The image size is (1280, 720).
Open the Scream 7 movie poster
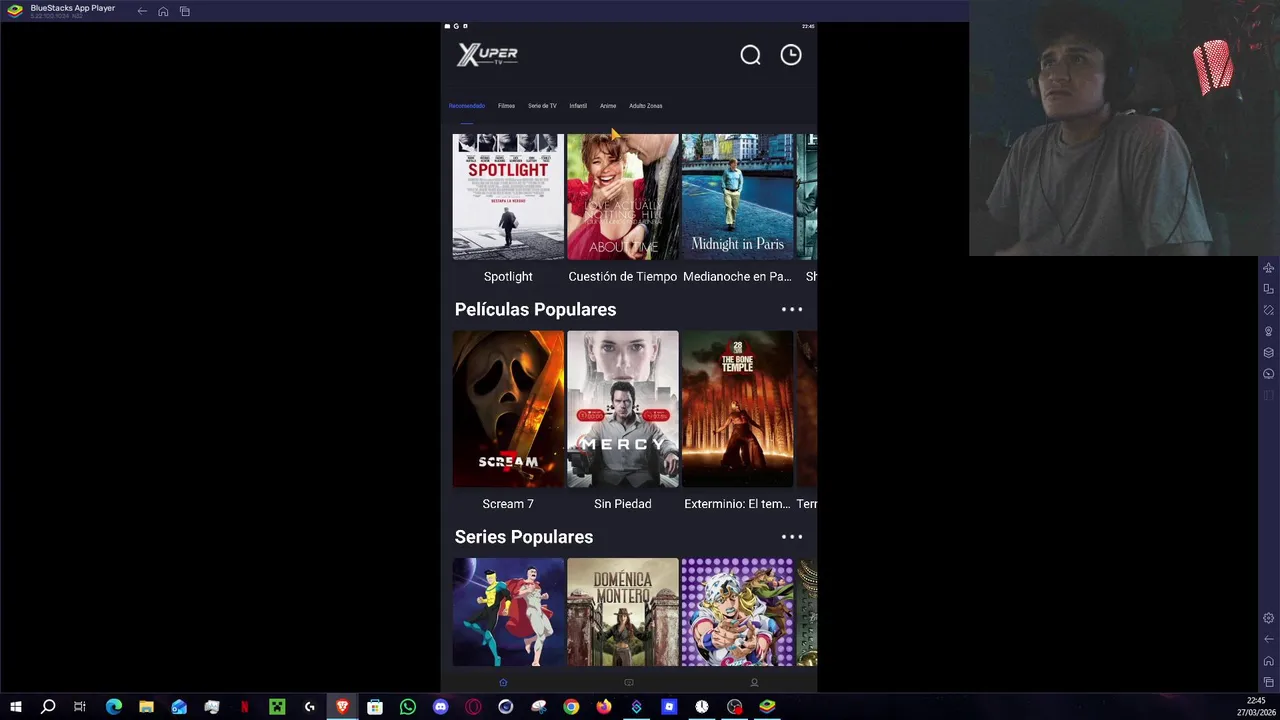(508, 409)
